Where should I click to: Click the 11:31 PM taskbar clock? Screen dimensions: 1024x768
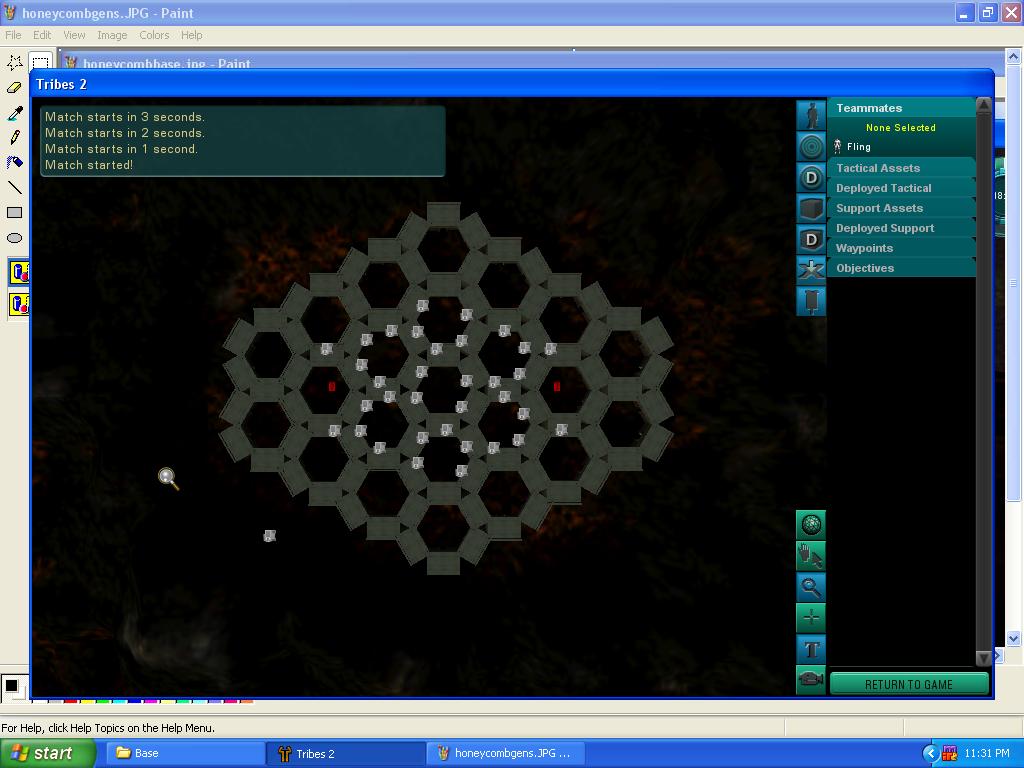pos(986,753)
